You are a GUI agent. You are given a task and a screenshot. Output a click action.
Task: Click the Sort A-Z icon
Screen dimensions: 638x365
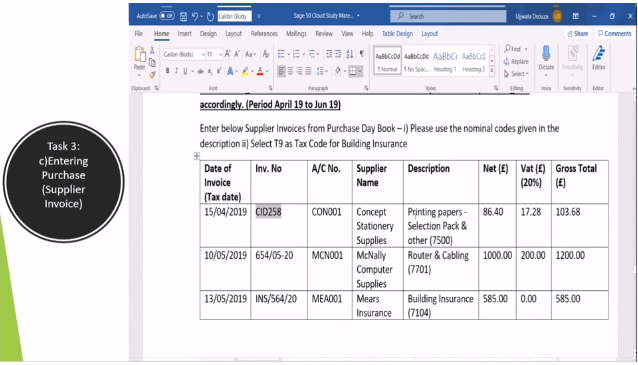click(x=350, y=54)
